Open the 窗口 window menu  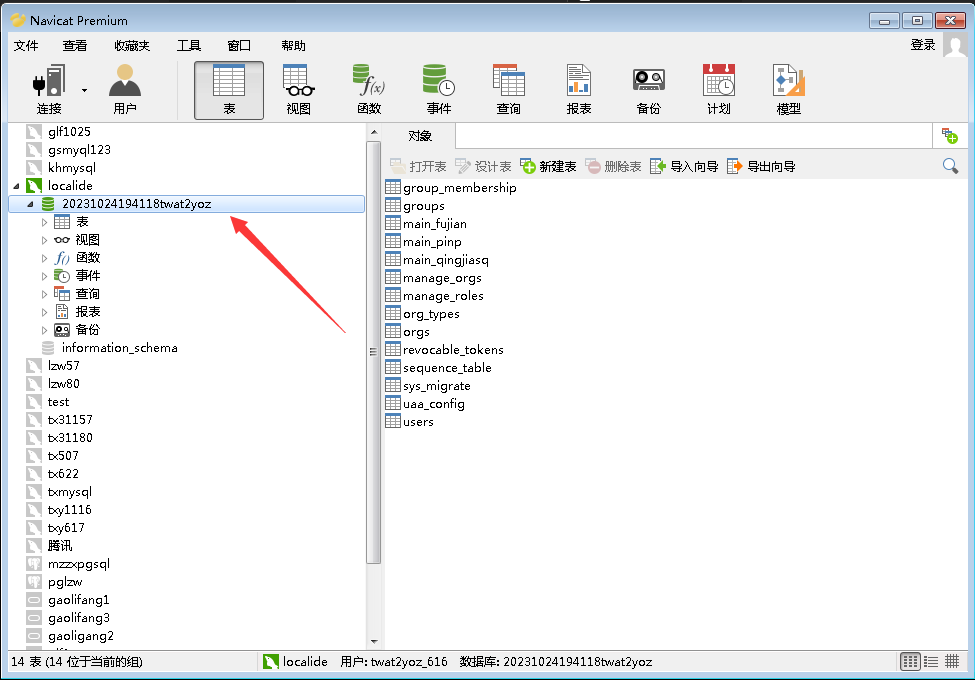[239, 45]
